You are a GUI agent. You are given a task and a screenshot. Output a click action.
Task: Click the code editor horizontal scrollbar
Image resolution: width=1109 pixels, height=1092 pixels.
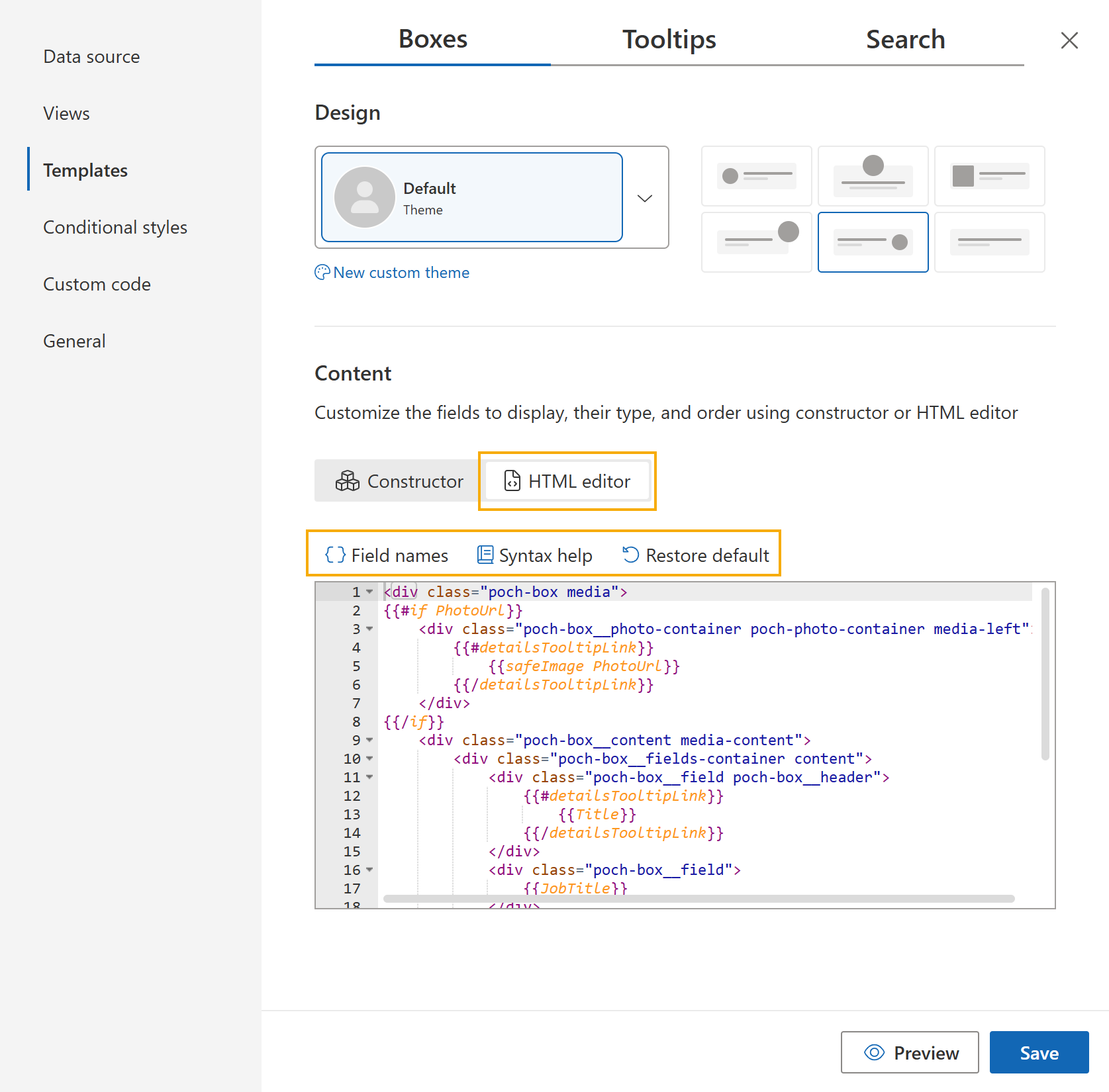tap(699, 899)
